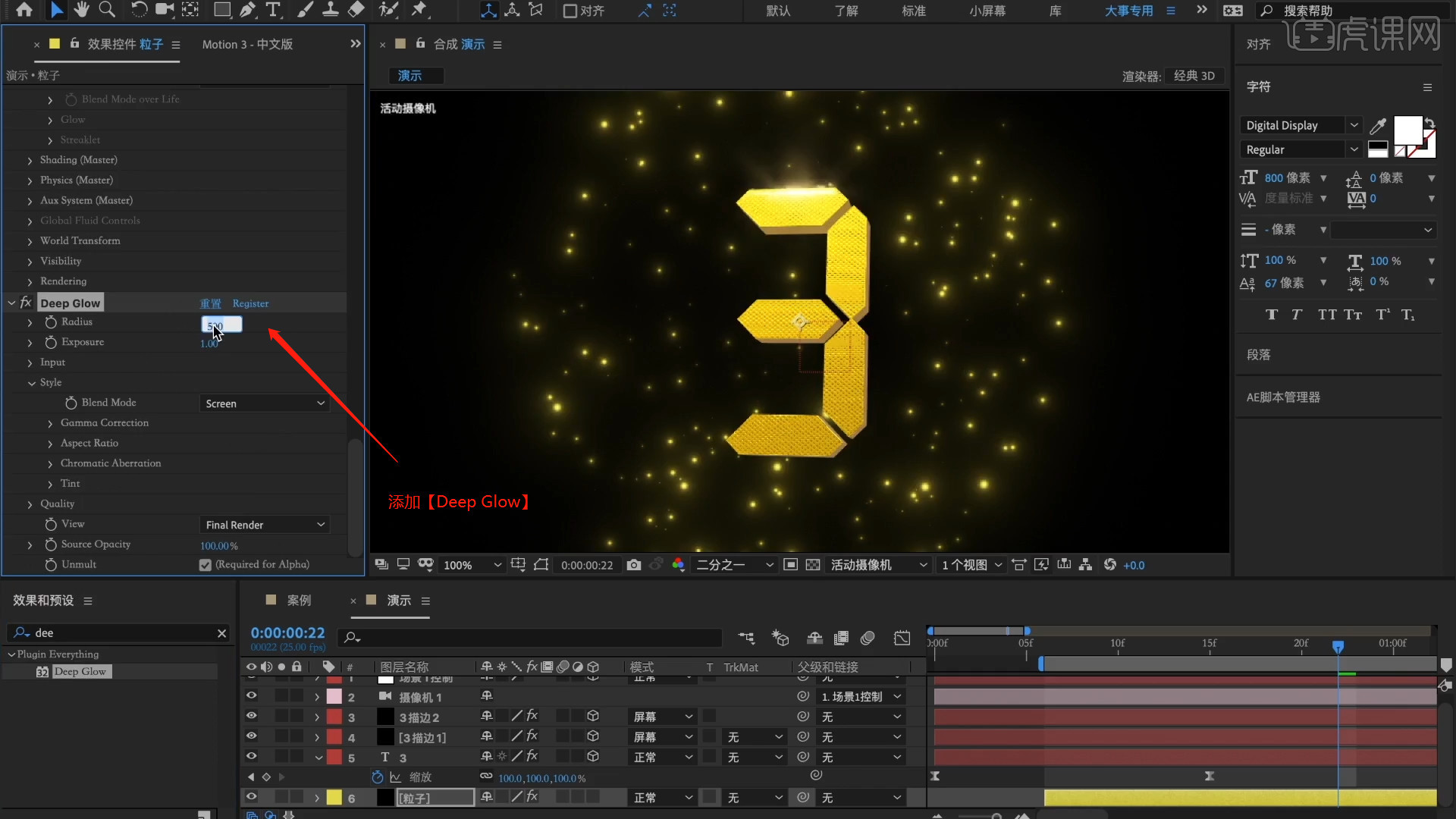The image size is (1456, 819).
Task: Click the Faux Italic T button
Action: coord(1297,315)
